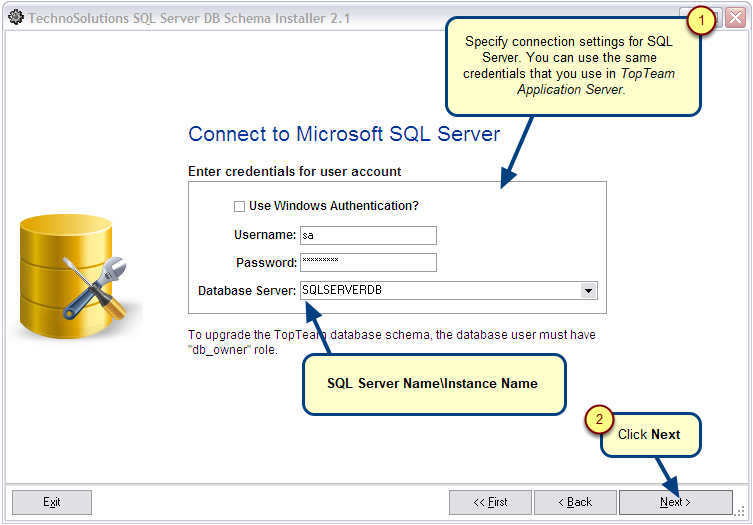Click the resize grip at window corner
The image size is (753, 525).
tap(740, 511)
